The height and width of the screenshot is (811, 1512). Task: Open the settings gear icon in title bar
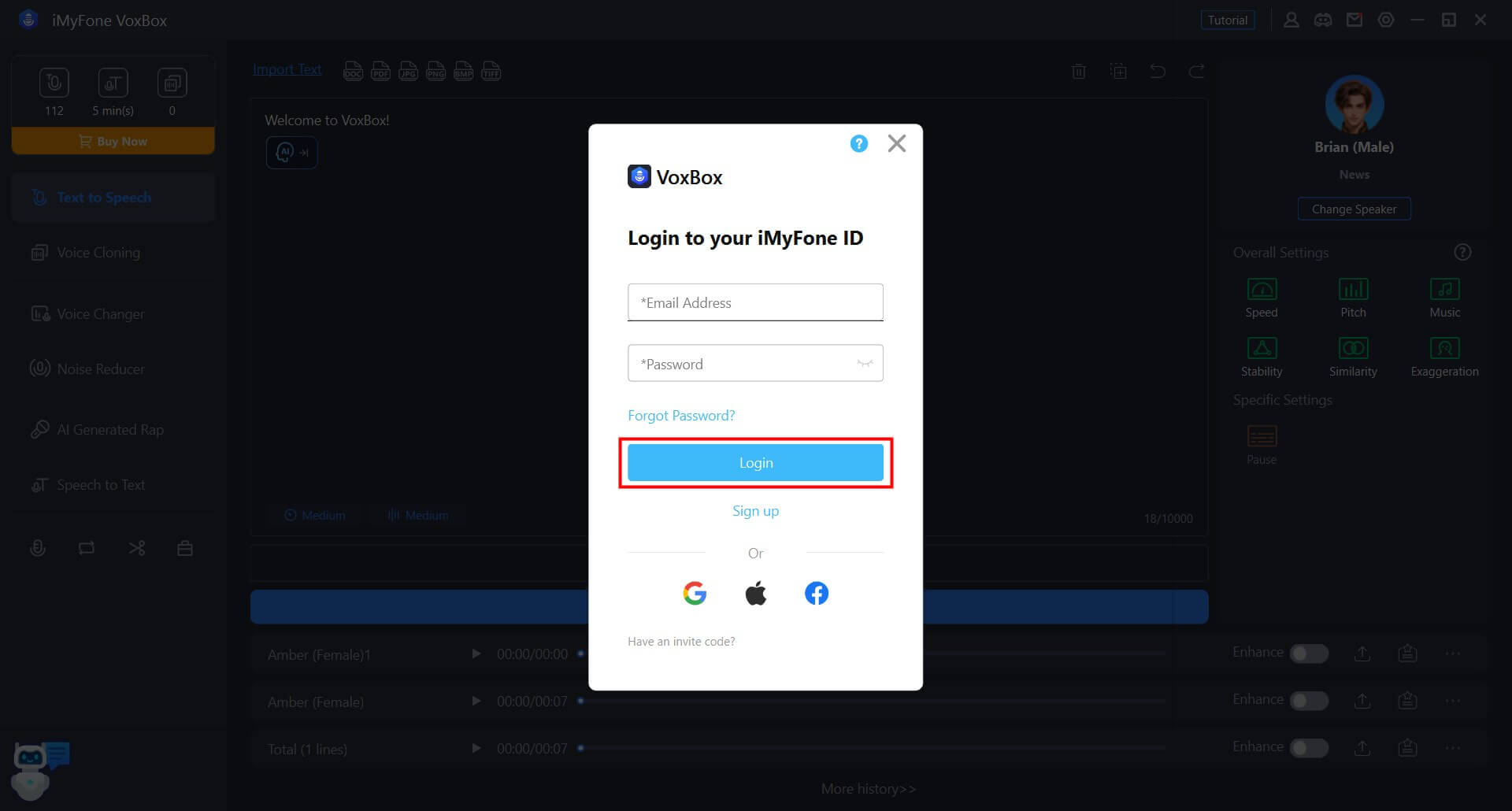1386,20
